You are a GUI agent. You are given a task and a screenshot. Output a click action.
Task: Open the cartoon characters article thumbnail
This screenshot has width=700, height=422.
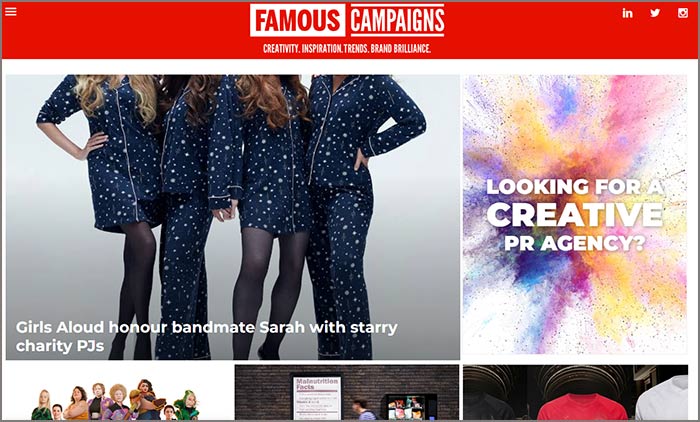pyautogui.click(x=120, y=393)
